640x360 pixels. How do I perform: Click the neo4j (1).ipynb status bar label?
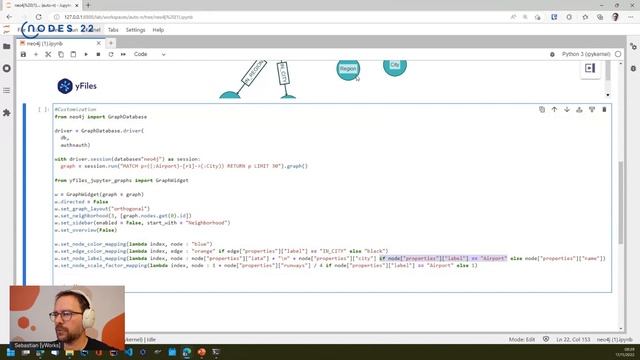(614, 340)
